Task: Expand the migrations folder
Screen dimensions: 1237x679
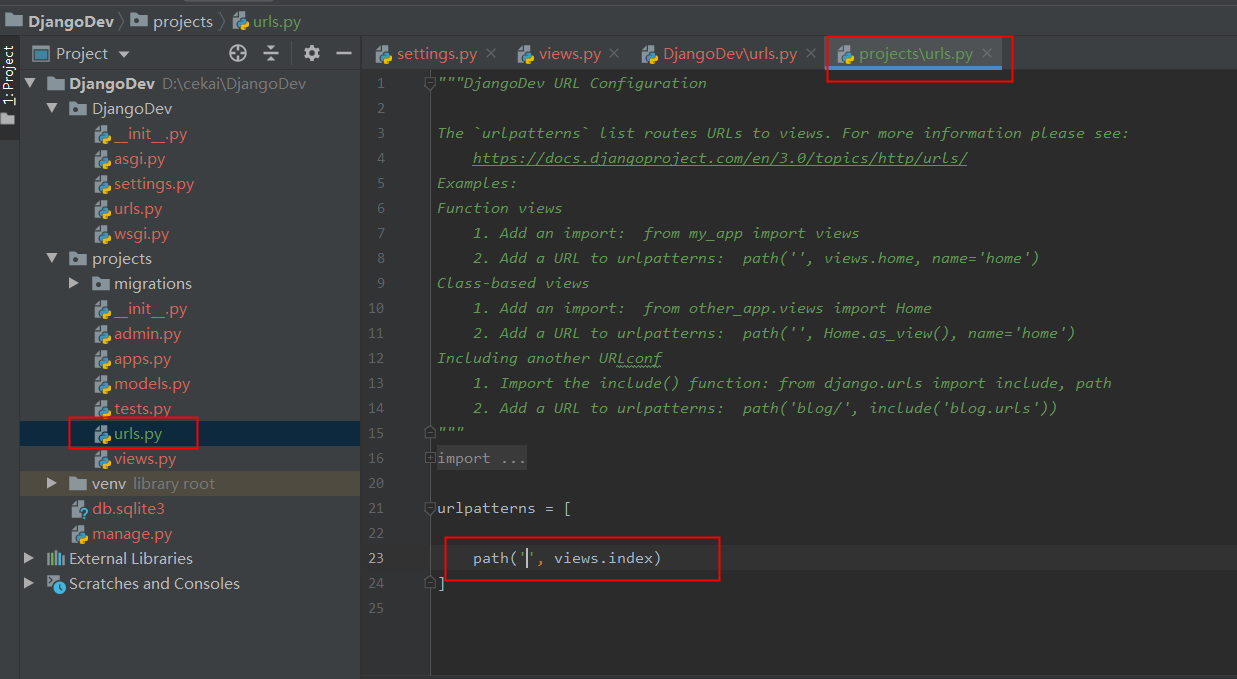Action: point(74,284)
